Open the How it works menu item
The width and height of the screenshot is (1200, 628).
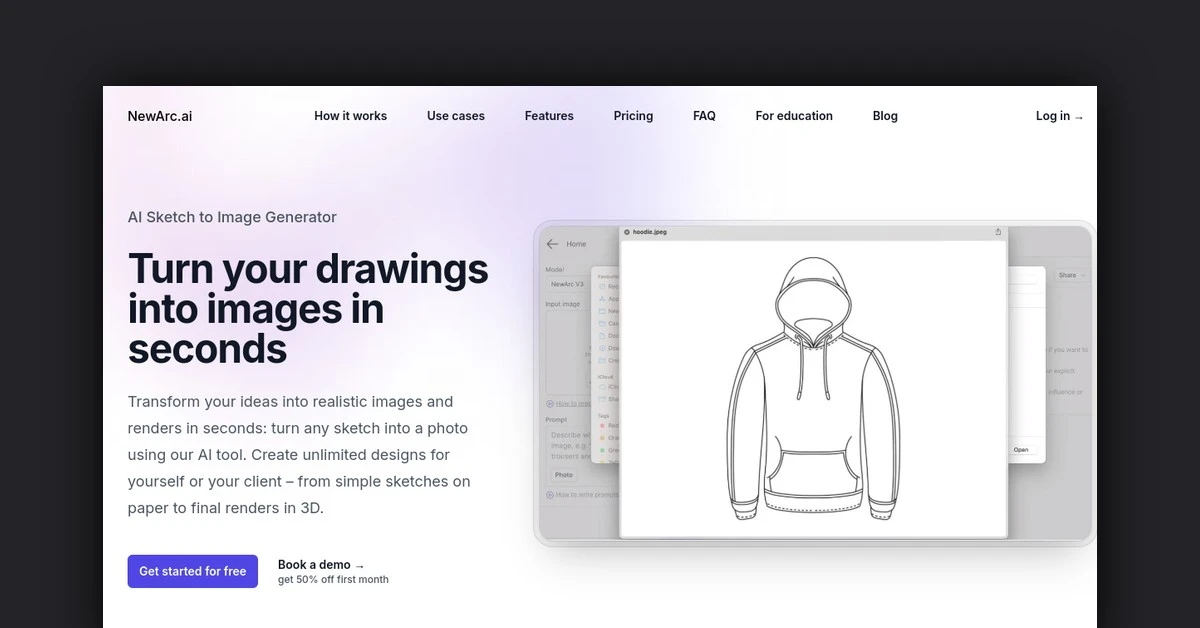(350, 116)
